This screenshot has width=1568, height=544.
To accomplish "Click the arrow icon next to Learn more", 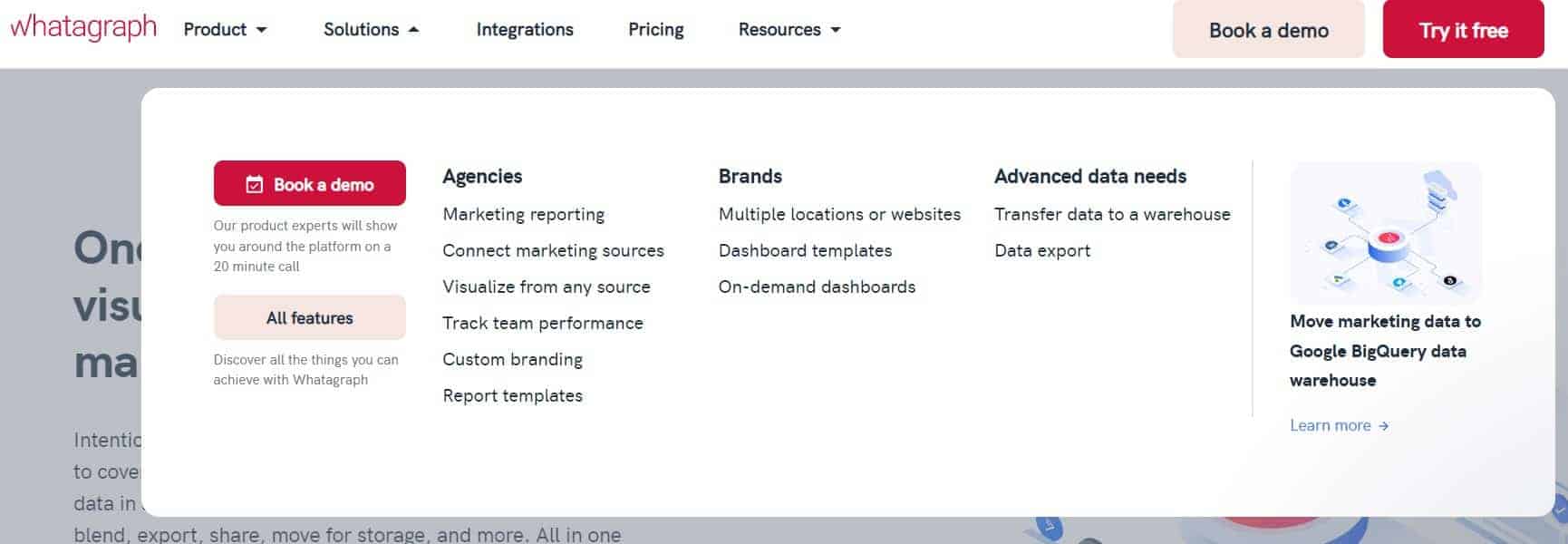I will coord(1383,425).
